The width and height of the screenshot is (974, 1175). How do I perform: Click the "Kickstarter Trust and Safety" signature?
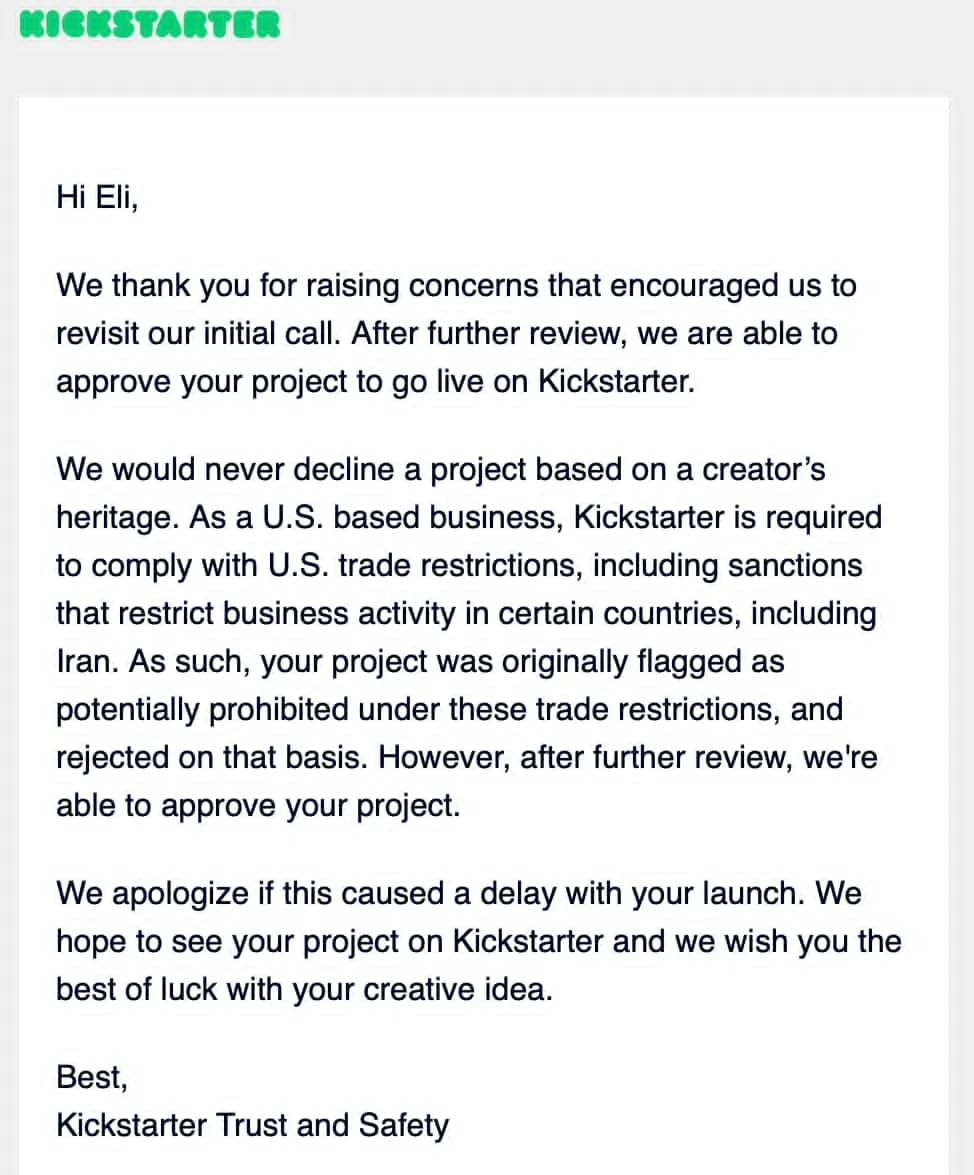click(253, 1125)
